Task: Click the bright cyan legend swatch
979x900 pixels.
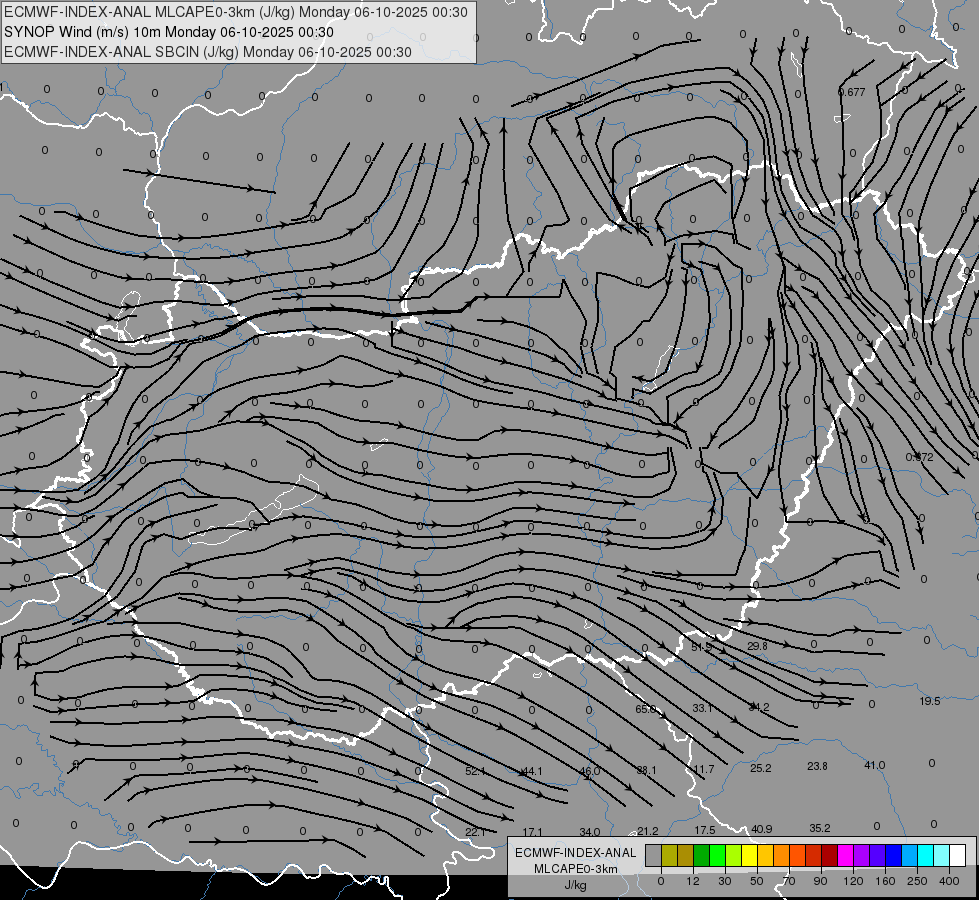Action: coord(926,855)
